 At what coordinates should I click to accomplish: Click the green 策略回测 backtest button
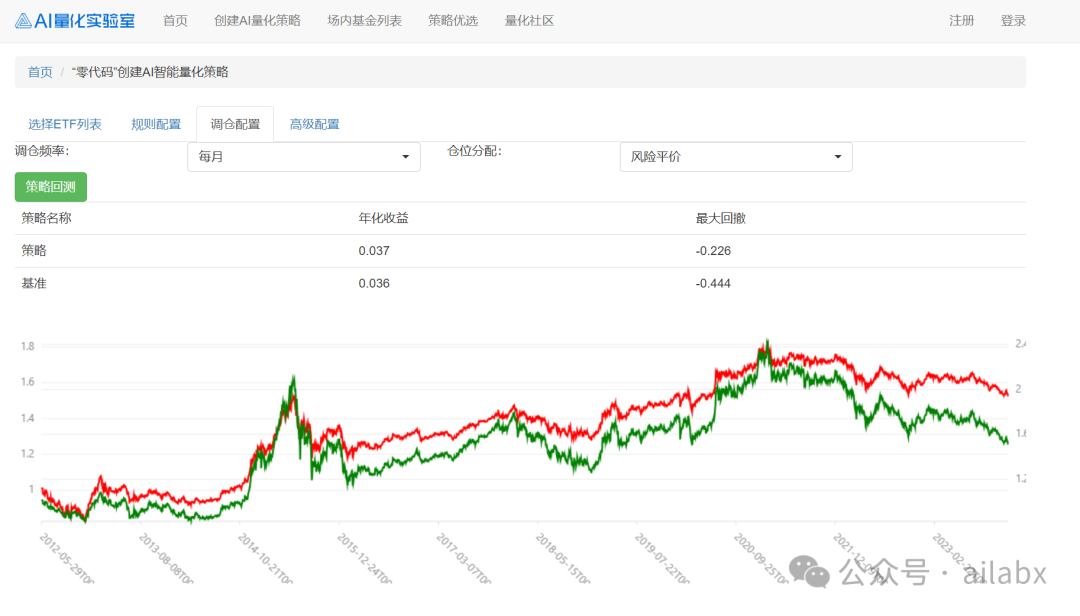pyautogui.click(x=51, y=186)
